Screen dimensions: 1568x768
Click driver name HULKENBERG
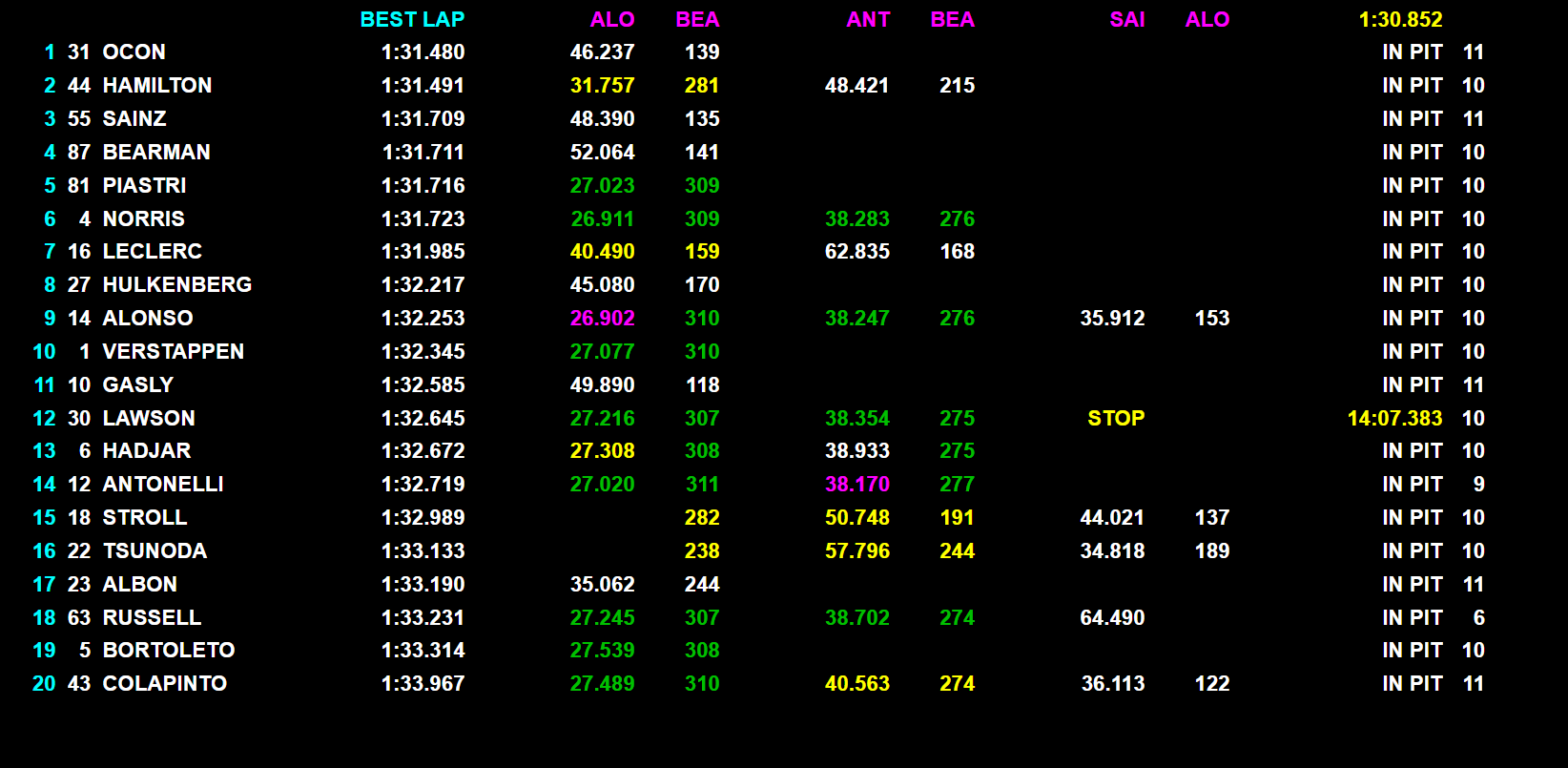coord(176,285)
